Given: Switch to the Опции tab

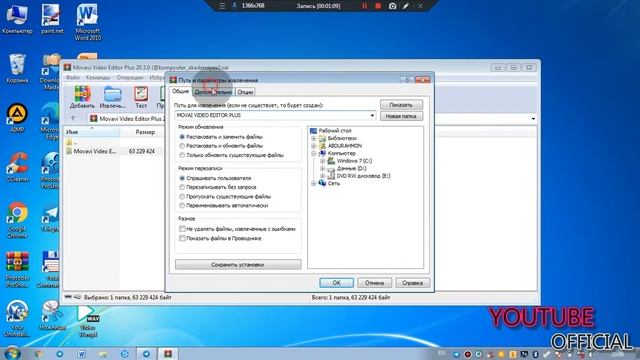Looking at the screenshot, I should (x=245, y=92).
